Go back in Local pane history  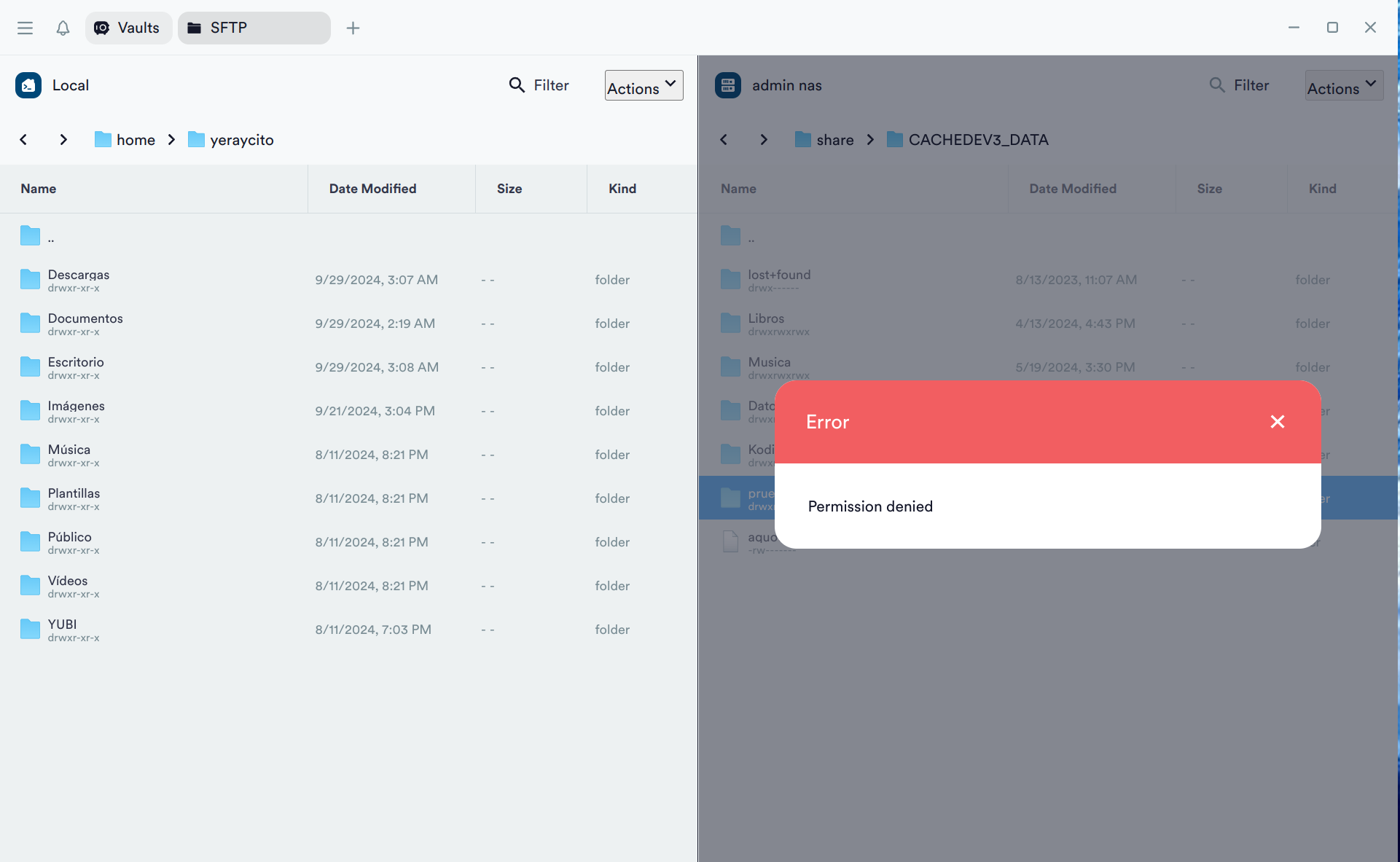(x=23, y=139)
